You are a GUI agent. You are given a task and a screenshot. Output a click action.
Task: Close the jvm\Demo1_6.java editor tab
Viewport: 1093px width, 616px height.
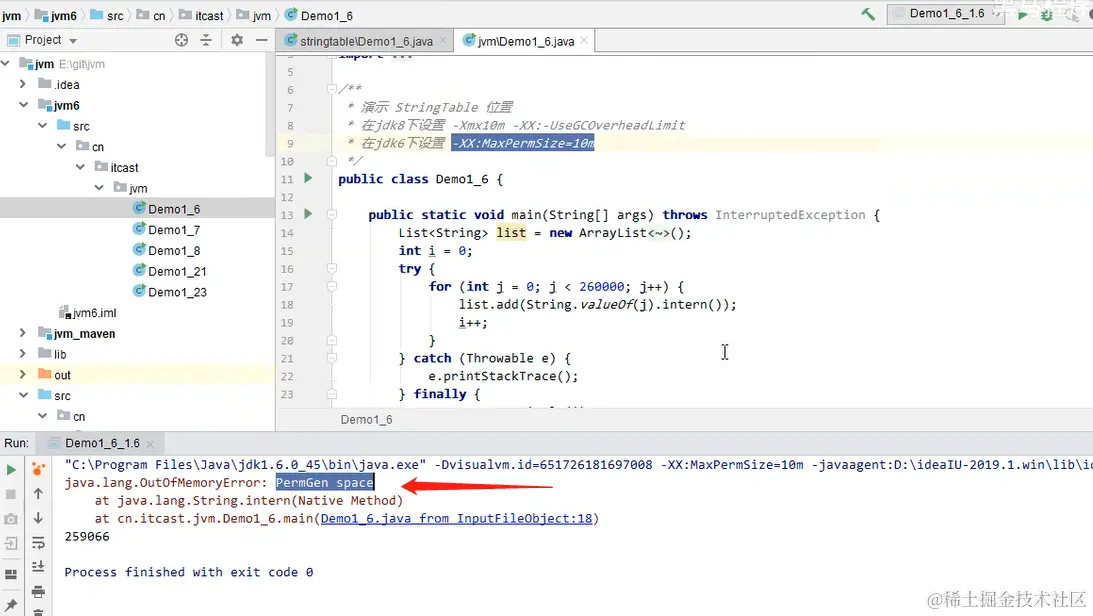[x=584, y=40]
